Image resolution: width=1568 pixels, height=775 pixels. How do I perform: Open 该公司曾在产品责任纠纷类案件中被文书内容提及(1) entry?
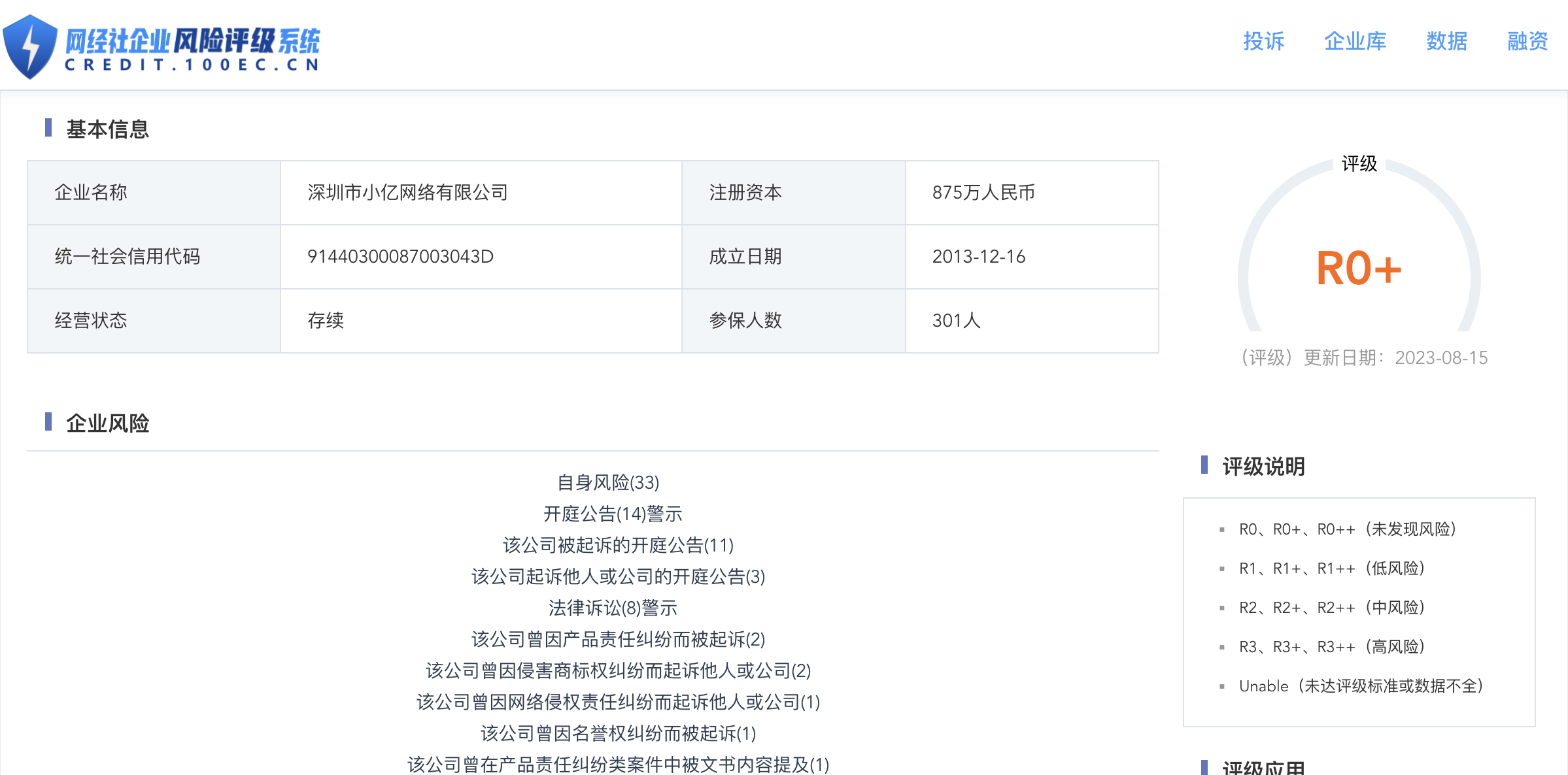618,765
